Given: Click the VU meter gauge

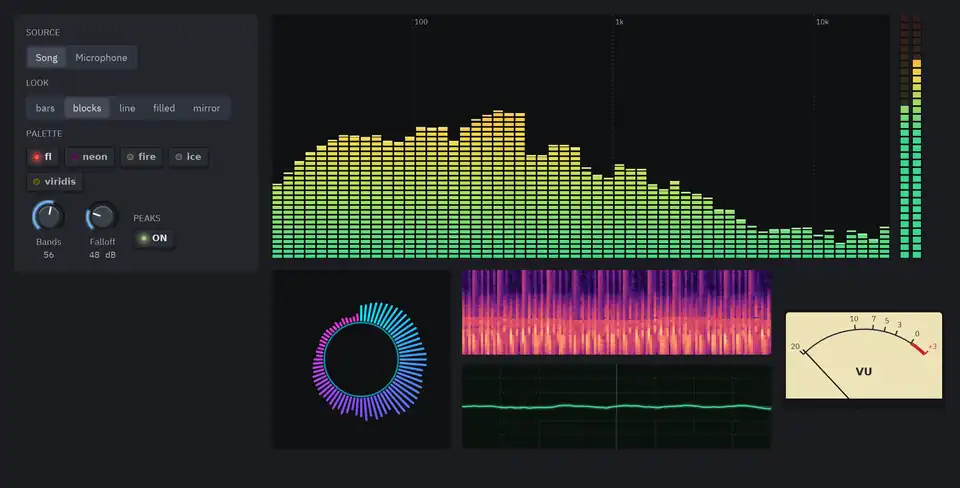Looking at the screenshot, I should [x=864, y=356].
